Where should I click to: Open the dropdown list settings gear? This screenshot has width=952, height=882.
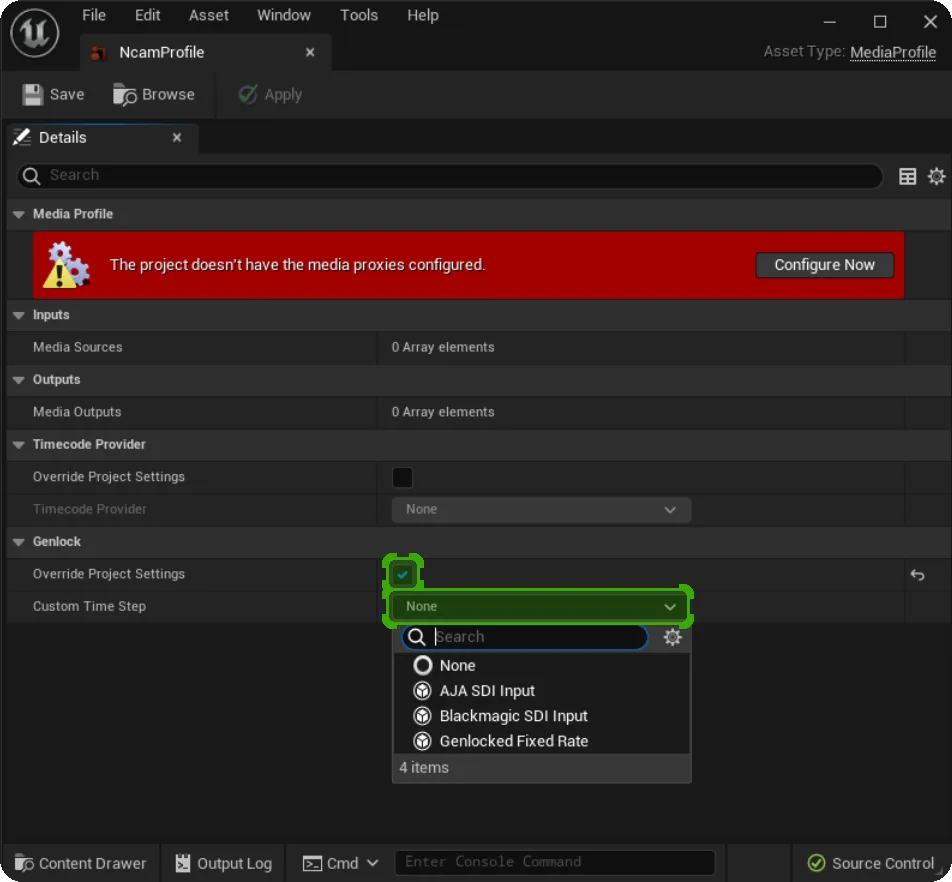point(672,637)
